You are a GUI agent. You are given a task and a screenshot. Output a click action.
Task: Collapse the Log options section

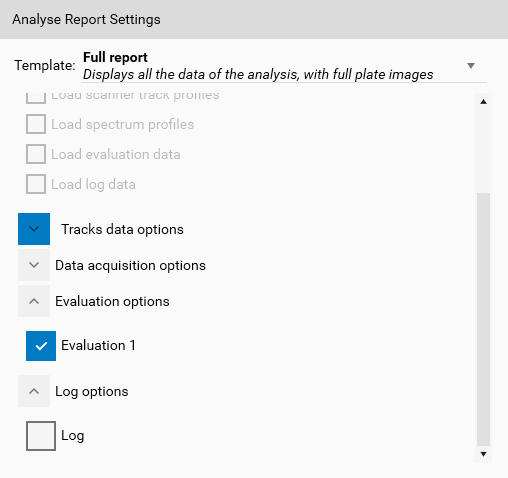[34, 391]
